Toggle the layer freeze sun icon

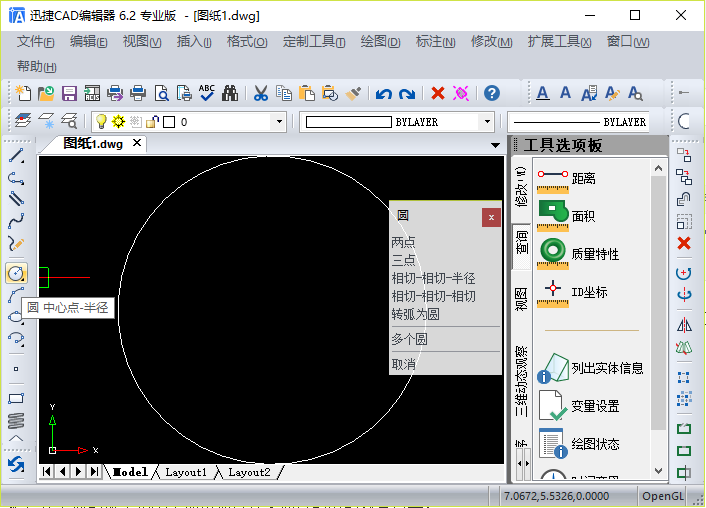(x=118, y=122)
